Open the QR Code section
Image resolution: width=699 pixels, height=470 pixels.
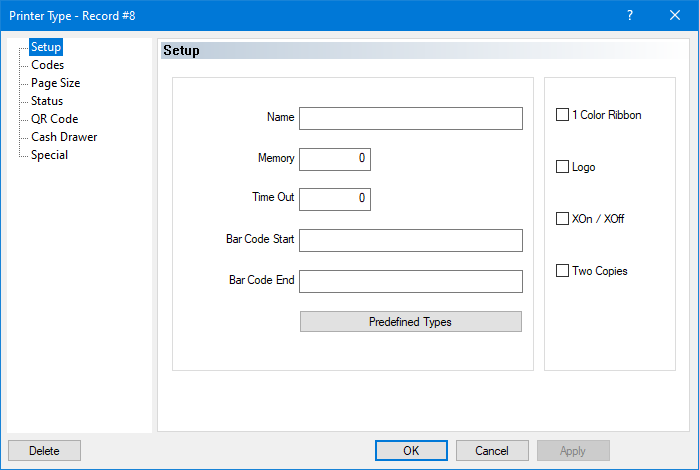tap(54, 119)
